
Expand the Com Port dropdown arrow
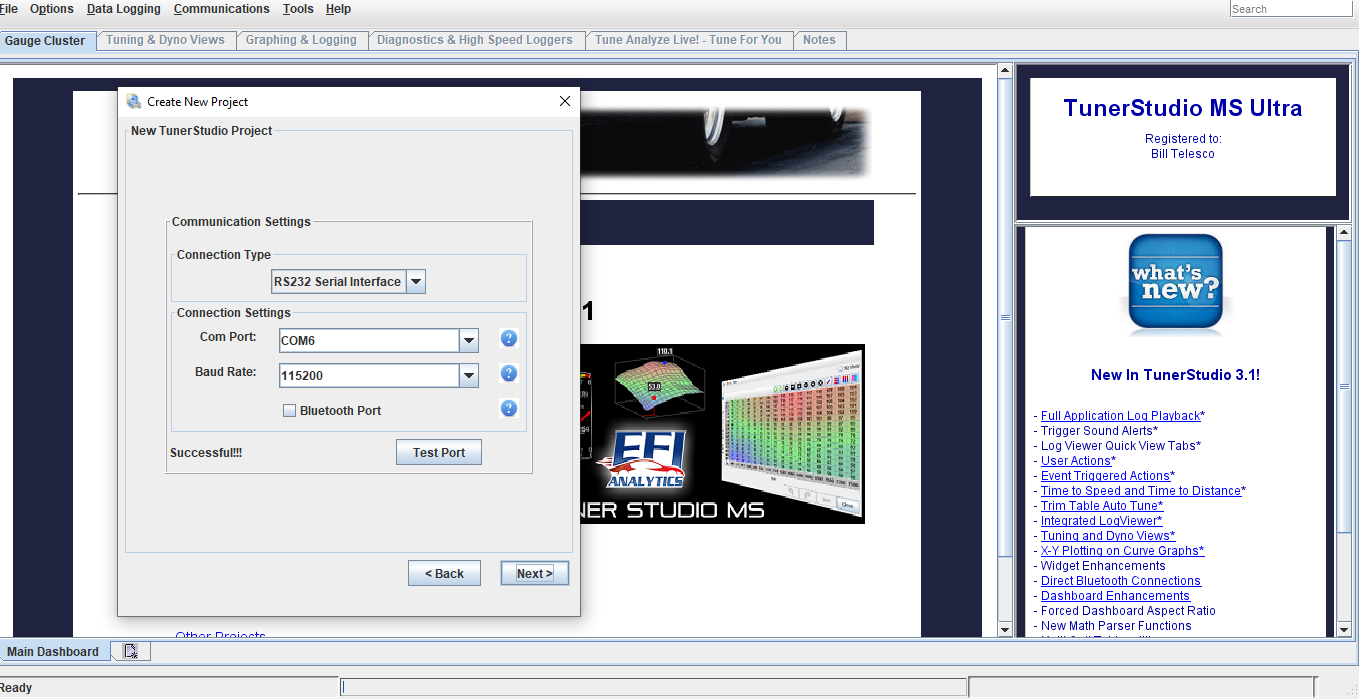[468, 341]
